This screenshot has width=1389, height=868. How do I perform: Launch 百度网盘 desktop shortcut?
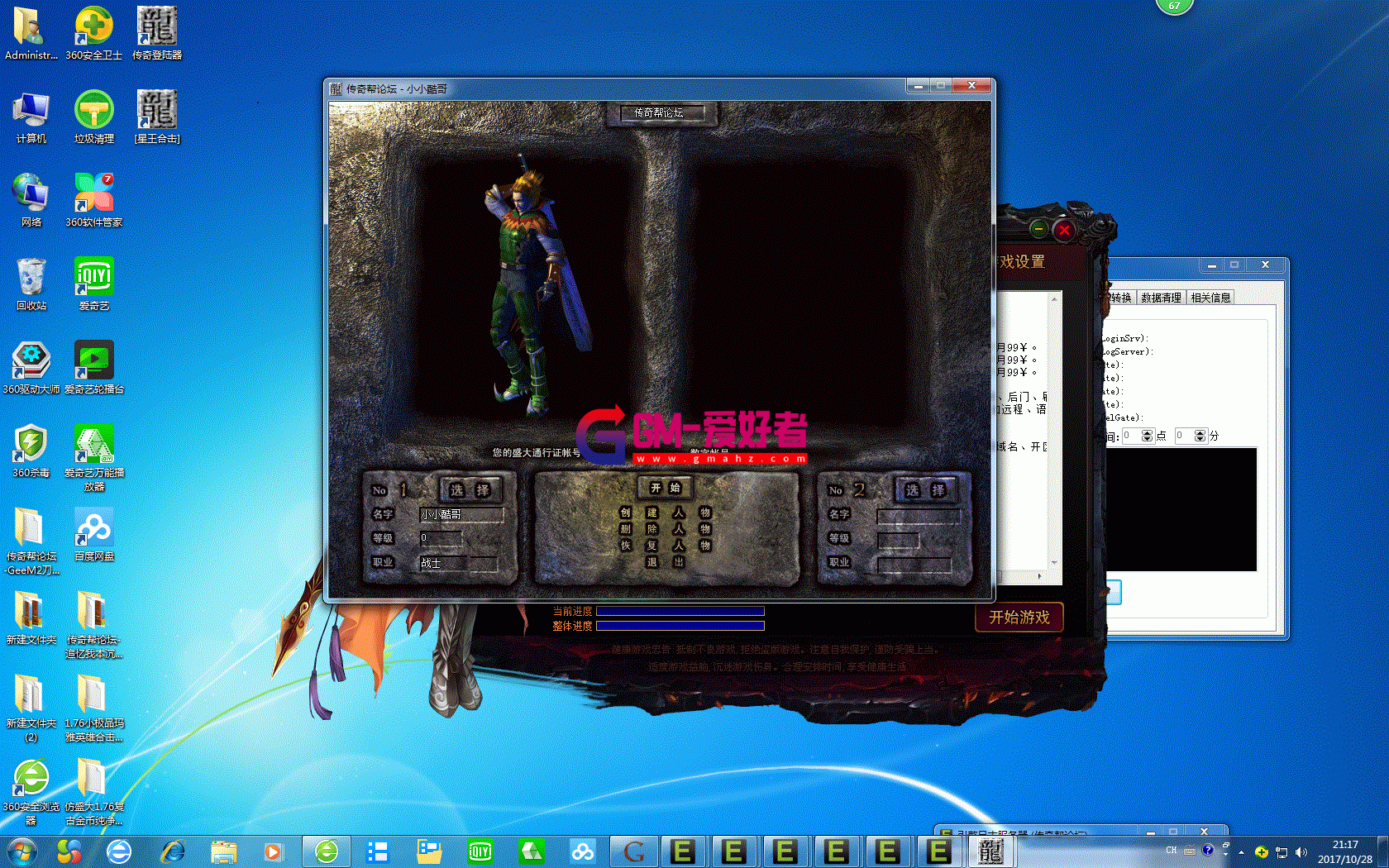pyautogui.click(x=93, y=534)
